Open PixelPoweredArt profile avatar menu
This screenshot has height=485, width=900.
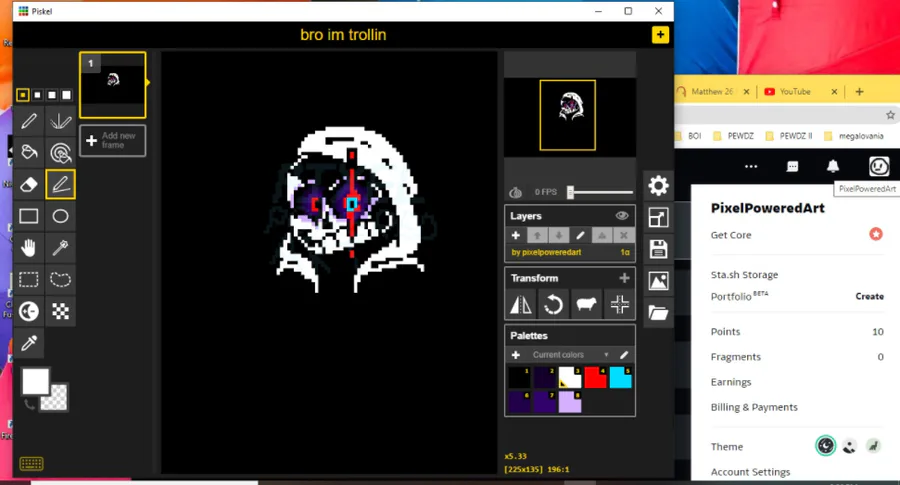click(879, 166)
